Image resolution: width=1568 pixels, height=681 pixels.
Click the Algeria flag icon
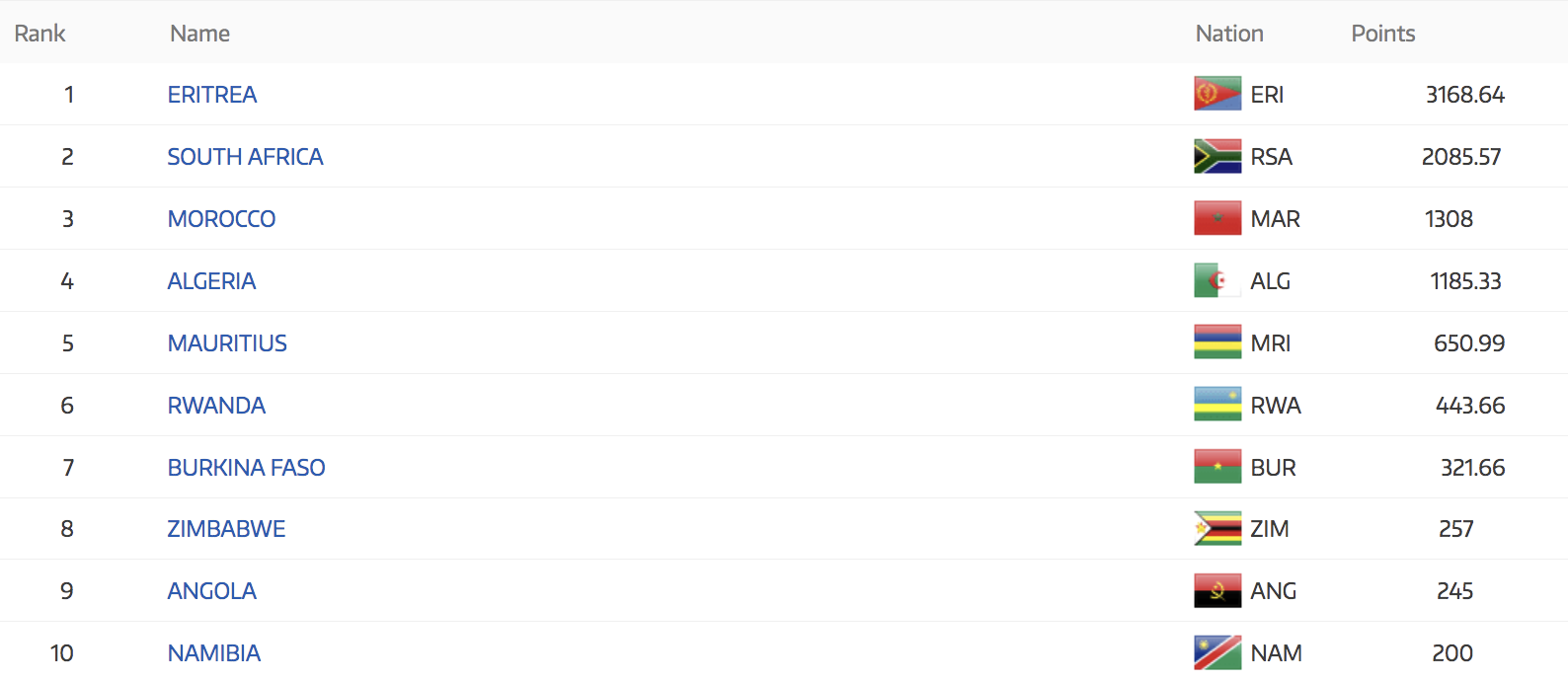pyautogui.click(x=1216, y=281)
